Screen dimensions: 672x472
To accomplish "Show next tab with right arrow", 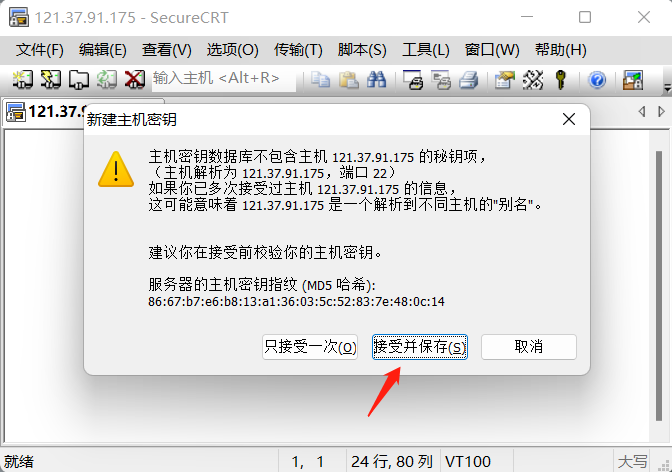I will (661, 111).
